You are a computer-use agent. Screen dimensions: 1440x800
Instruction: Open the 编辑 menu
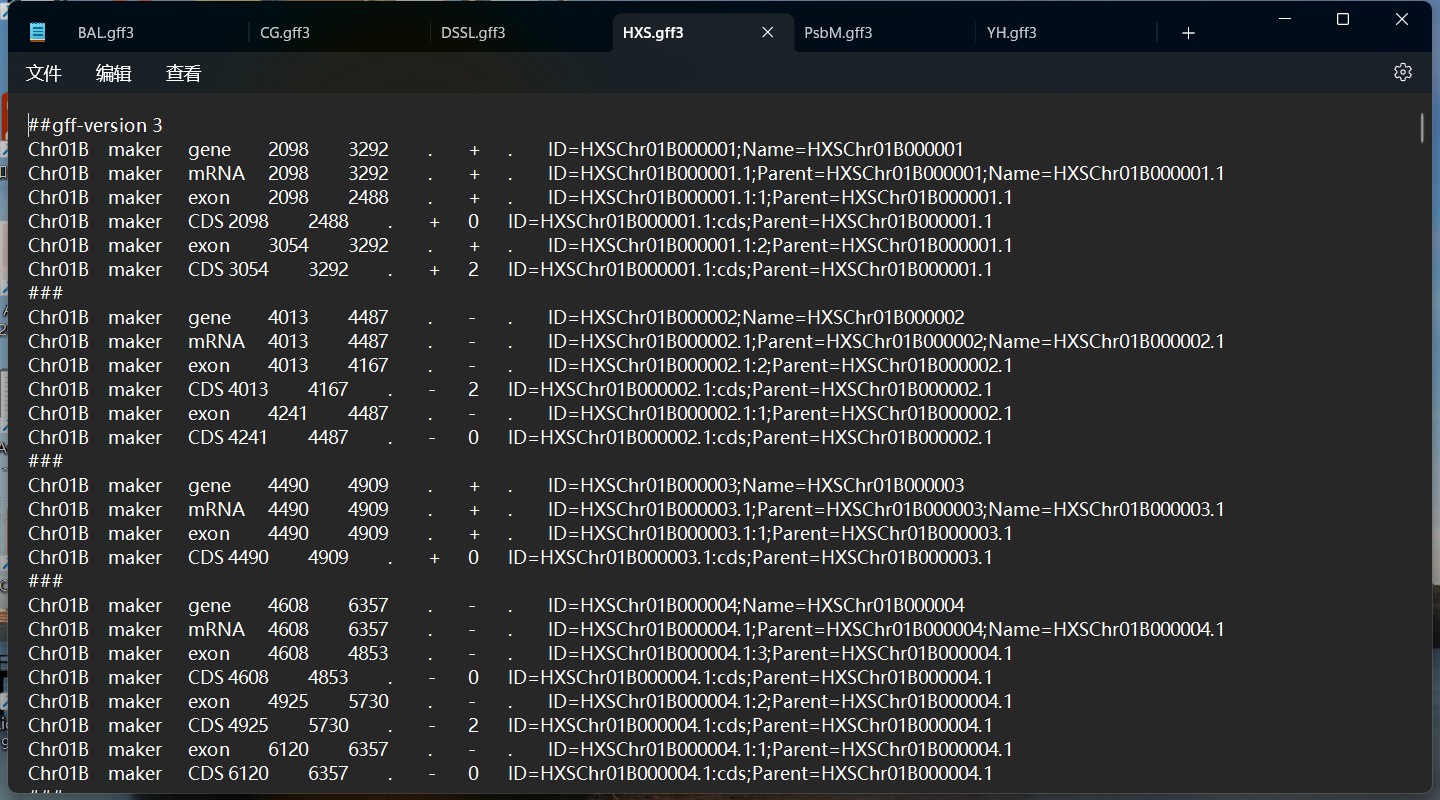pyautogui.click(x=114, y=73)
